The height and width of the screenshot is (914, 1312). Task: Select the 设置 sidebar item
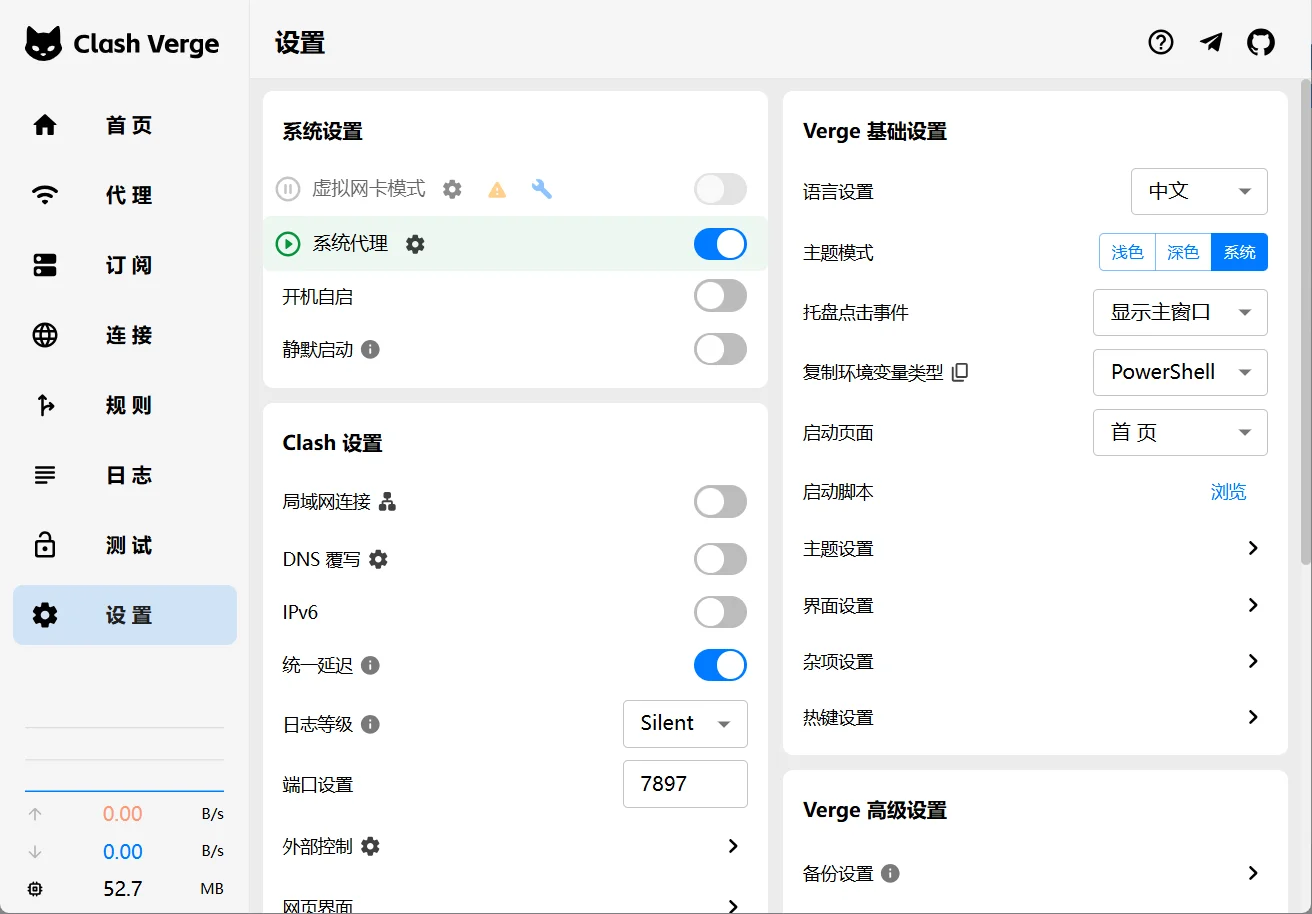125,615
